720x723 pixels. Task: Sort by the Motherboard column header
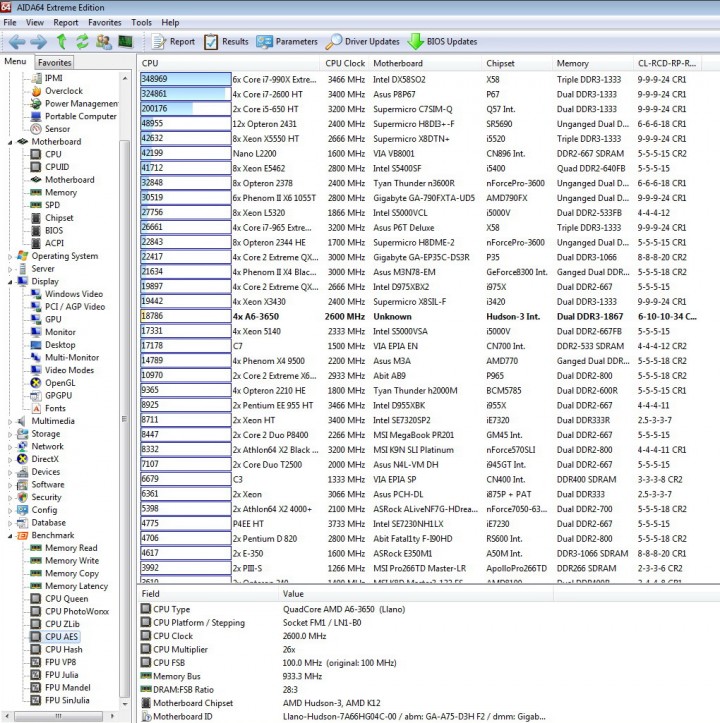tap(426, 63)
